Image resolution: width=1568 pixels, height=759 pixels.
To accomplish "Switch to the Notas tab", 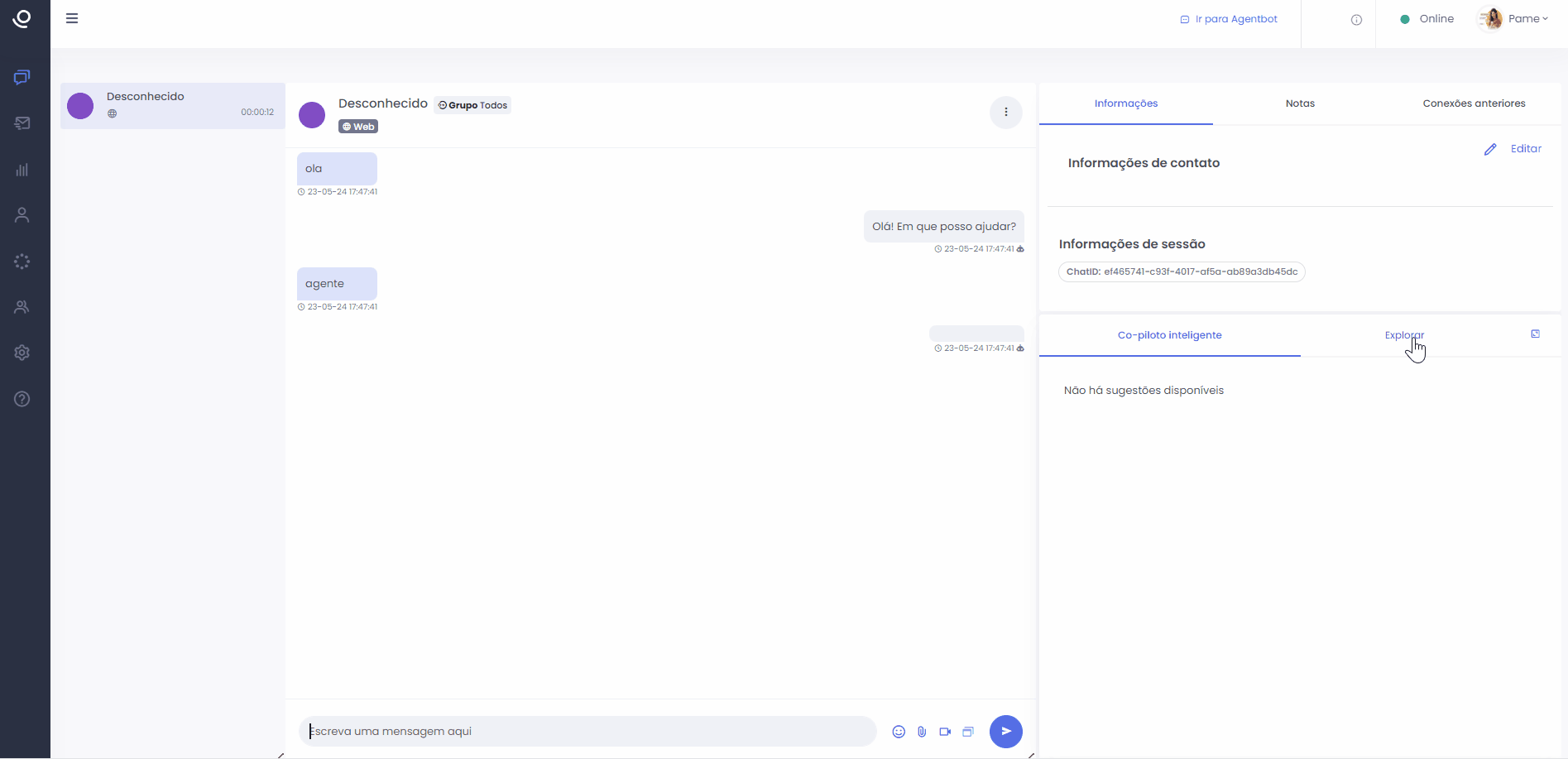I will [x=1300, y=103].
